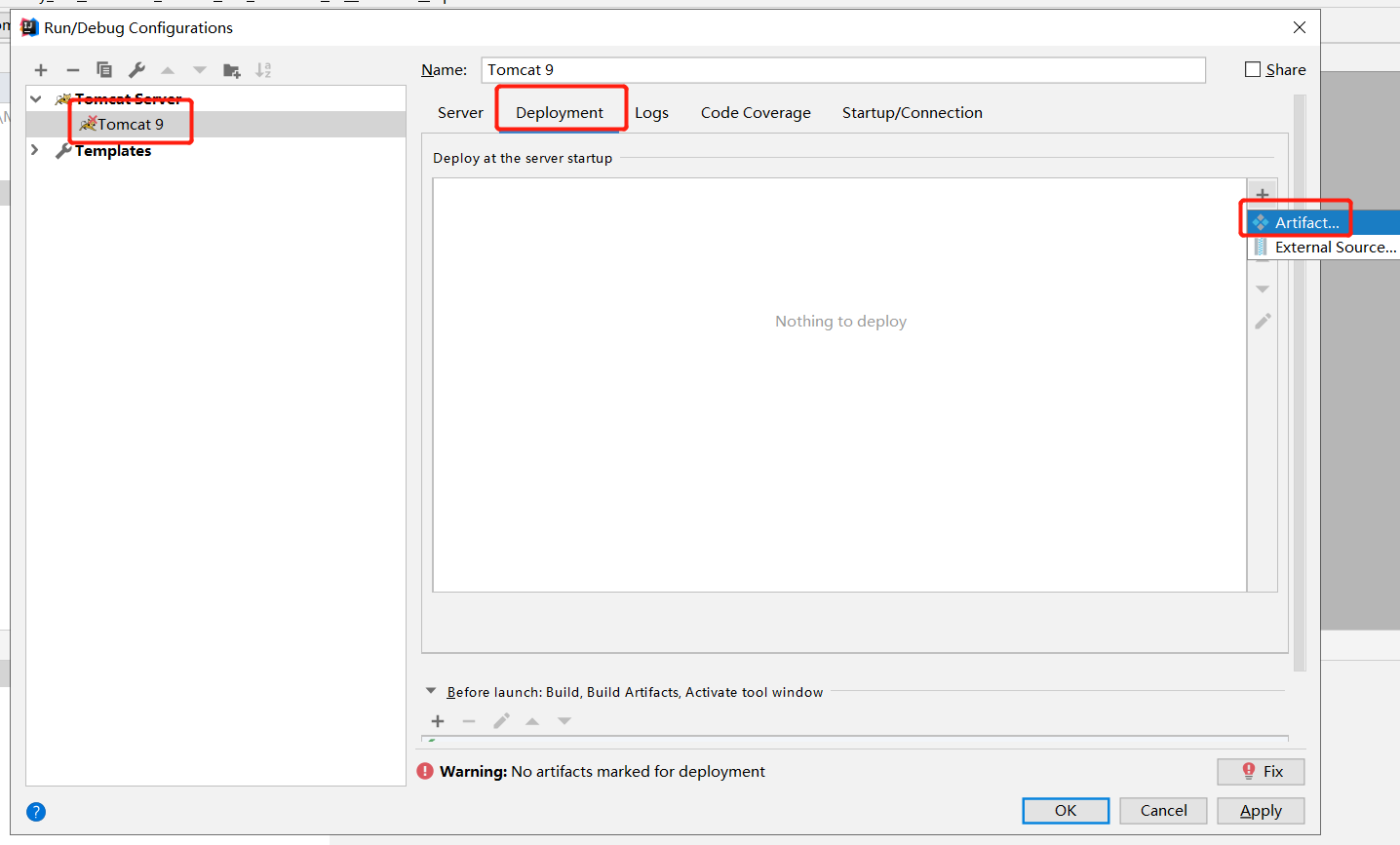
Task: Collapse the Tomcat Server tree node
Action: pyautogui.click(x=36, y=98)
